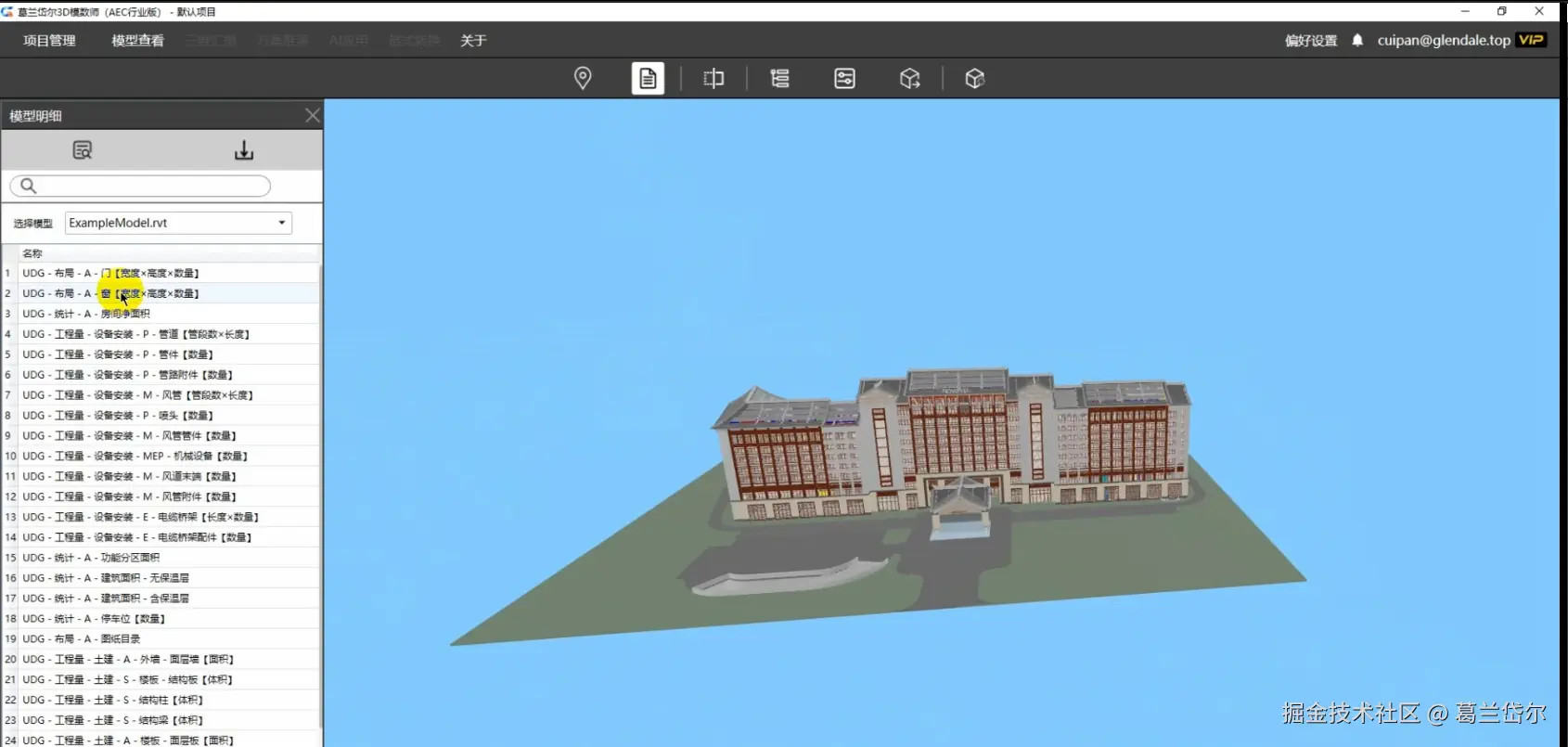Open the ExampleModel.rvt model dropdown

point(178,223)
